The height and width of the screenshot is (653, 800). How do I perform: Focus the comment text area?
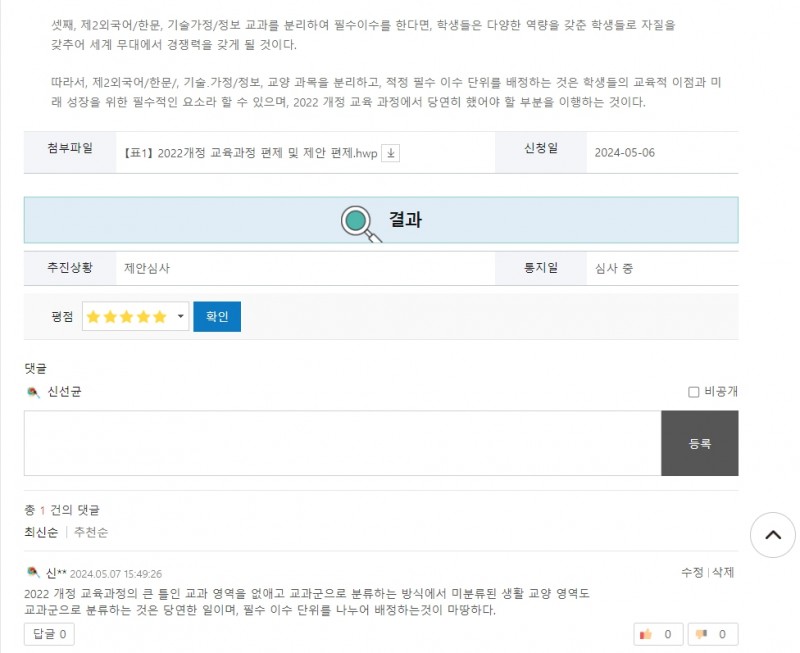click(342, 443)
